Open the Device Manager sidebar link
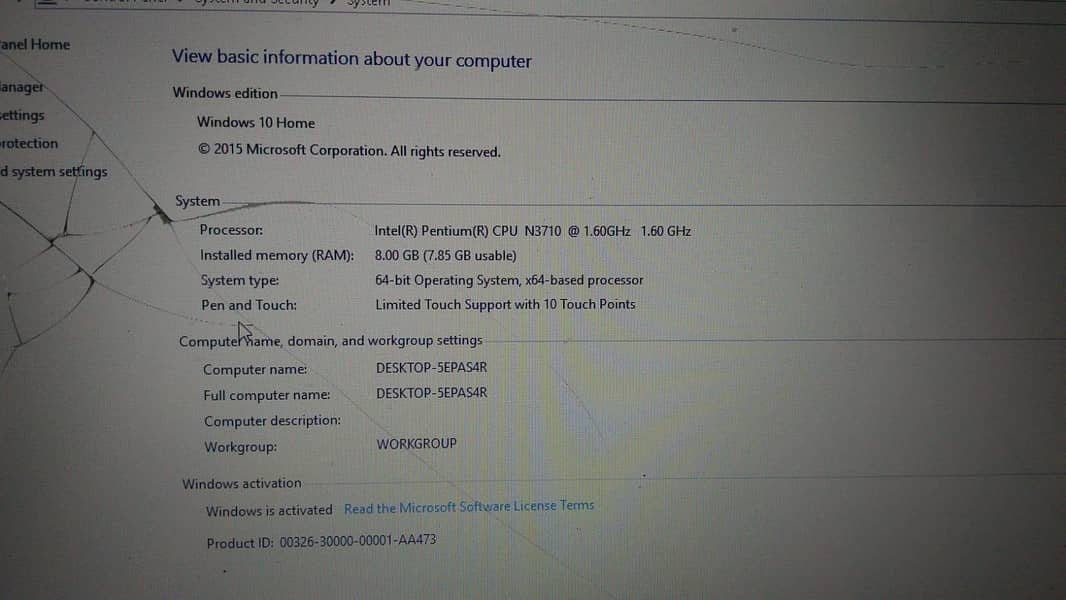This screenshot has width=1066, height=600. [22, 87]
